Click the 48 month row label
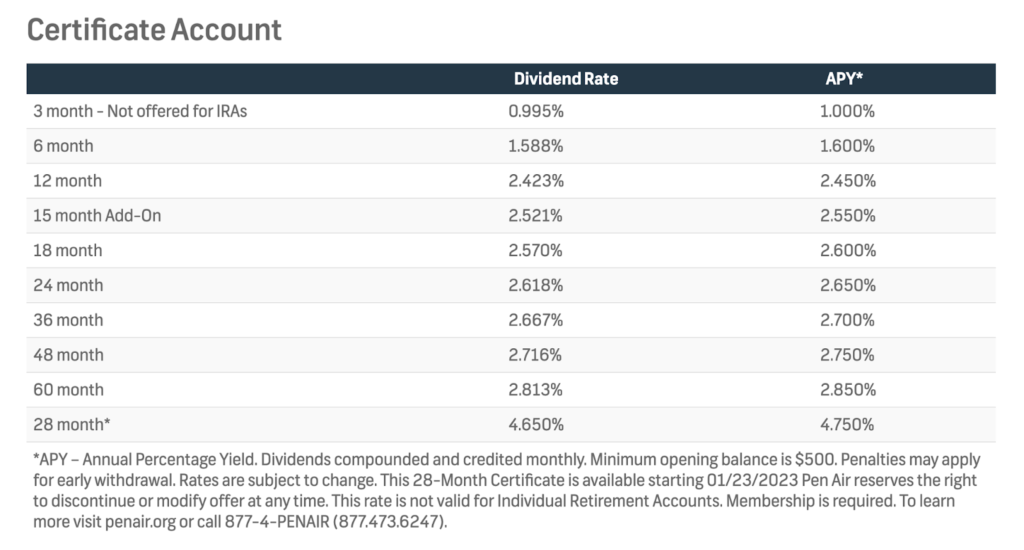 [68, 355]
